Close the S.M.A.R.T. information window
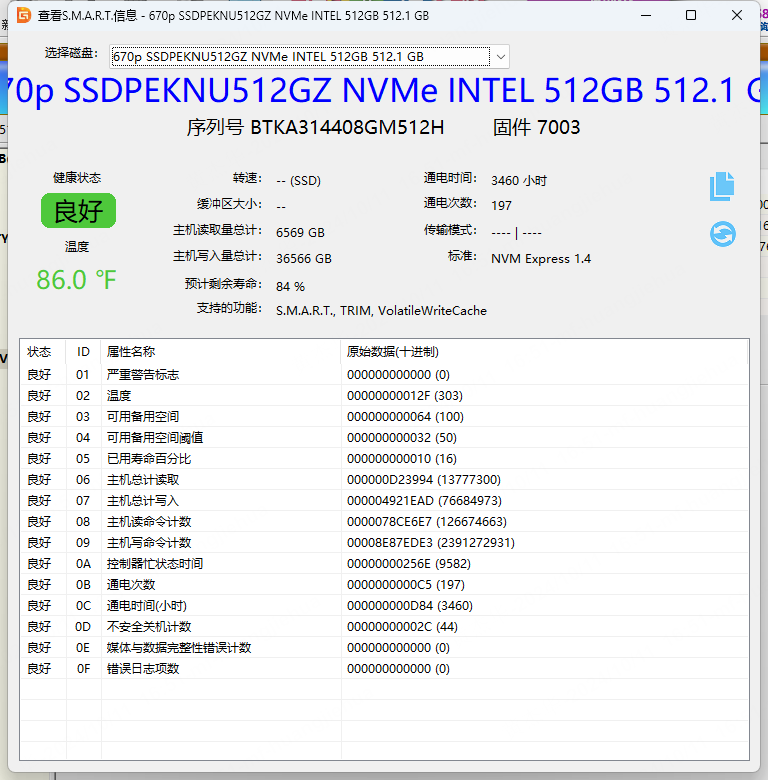 point(737,15)
